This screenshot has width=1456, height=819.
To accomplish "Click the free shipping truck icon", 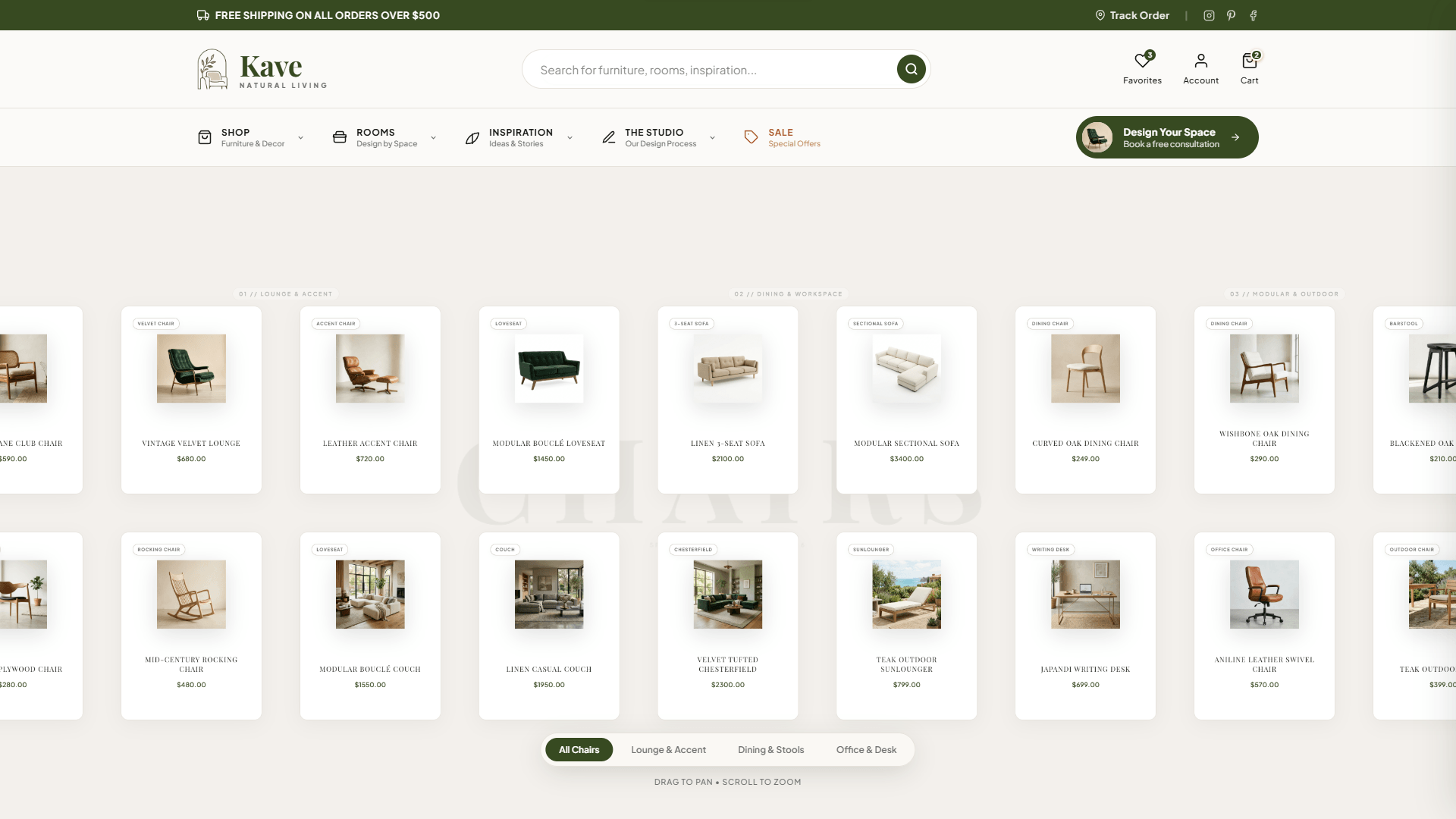I will click(x=203, y=15).
